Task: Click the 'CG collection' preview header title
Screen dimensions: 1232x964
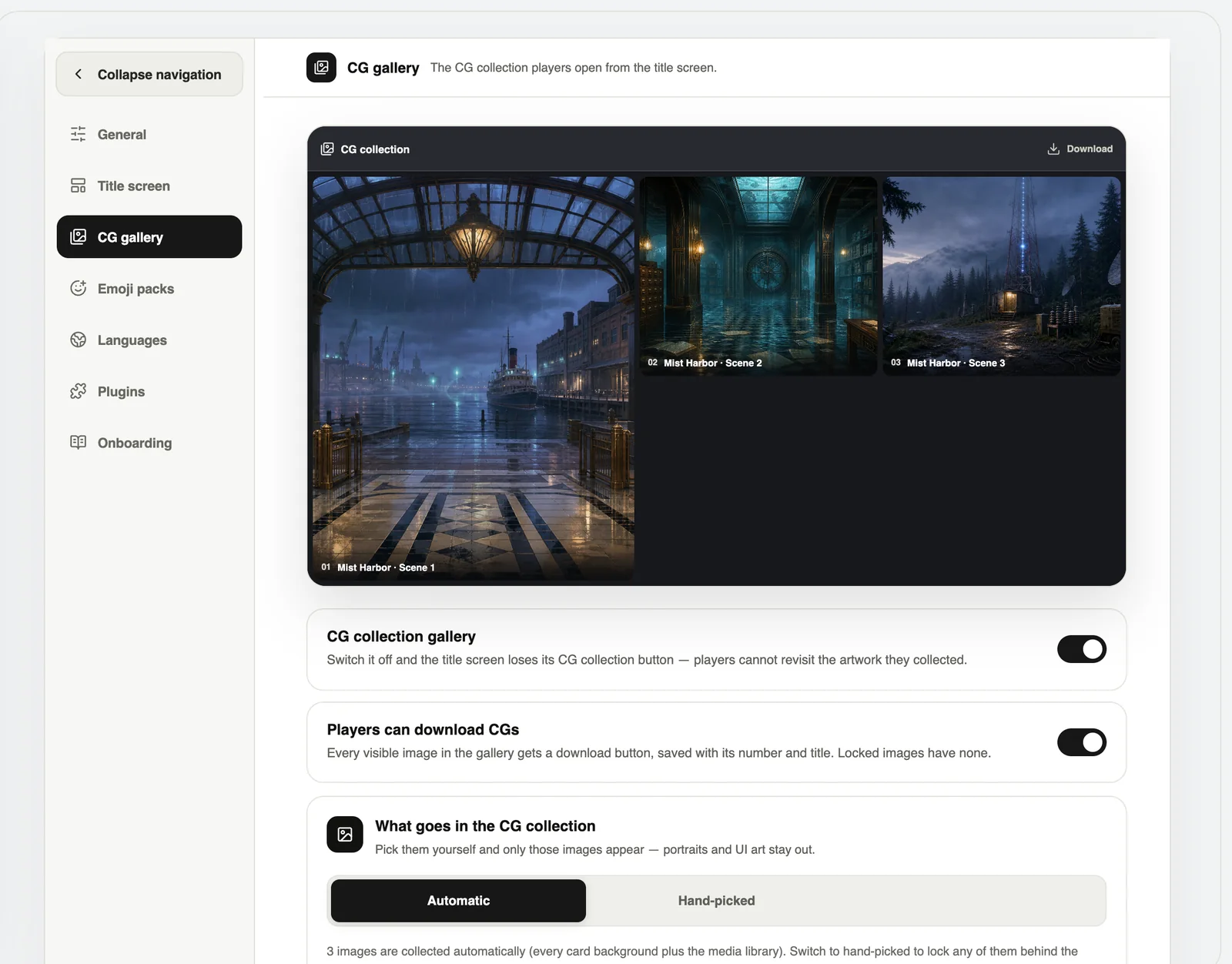Action: [x=375, y=149]
